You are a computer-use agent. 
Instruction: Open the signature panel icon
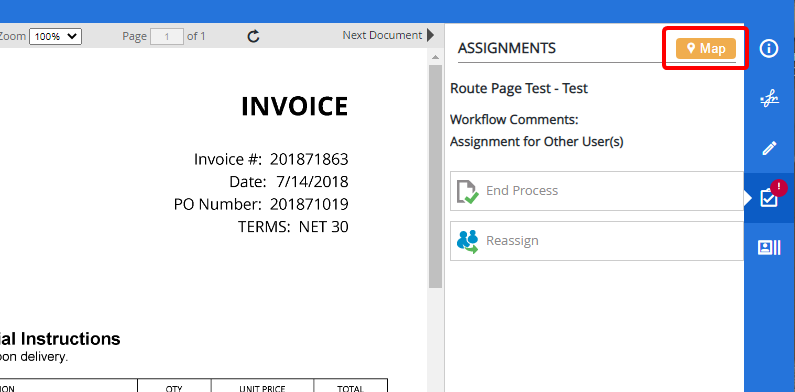(769, 98)
